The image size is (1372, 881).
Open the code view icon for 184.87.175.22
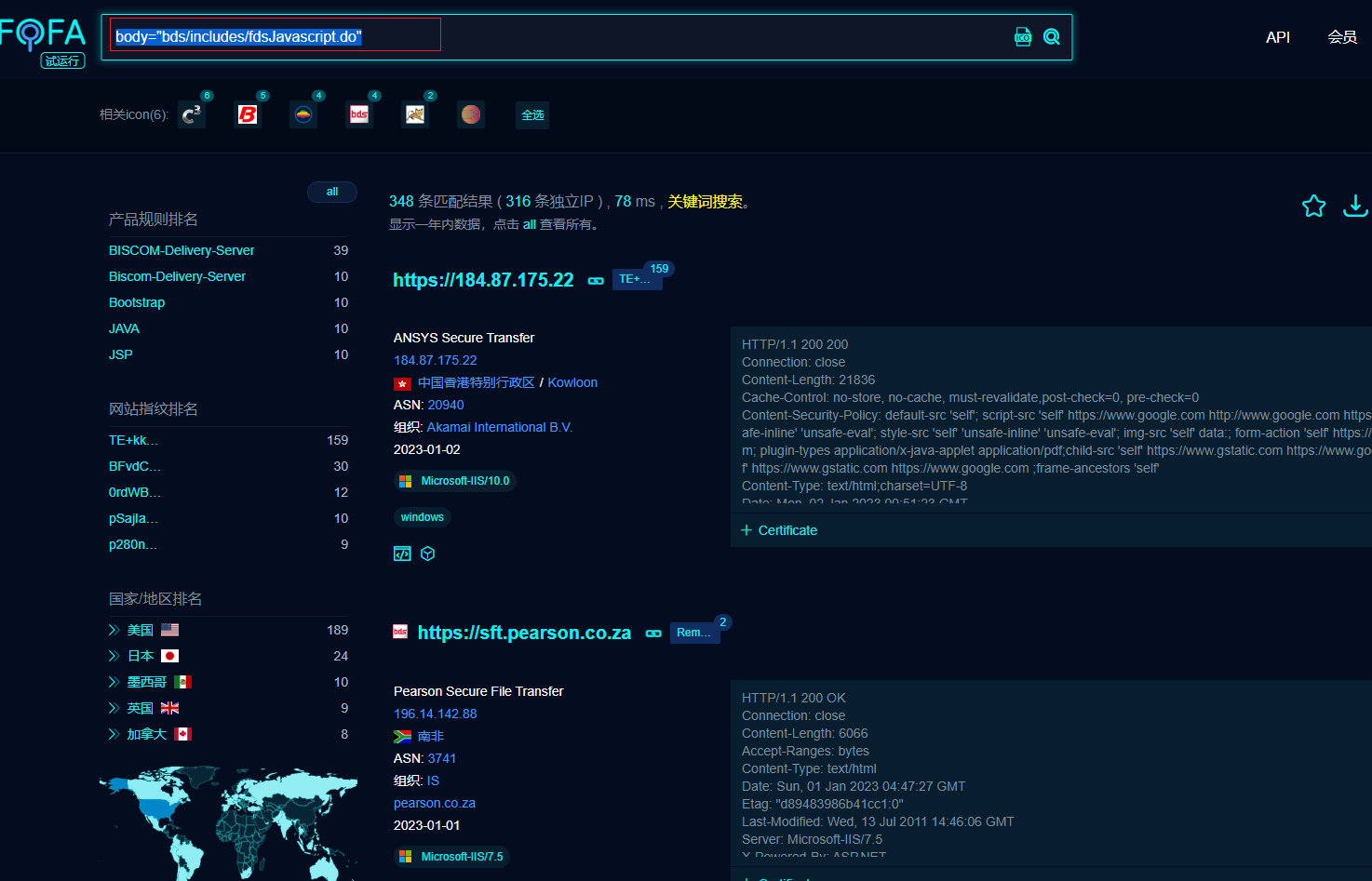[x=402, y=554]
